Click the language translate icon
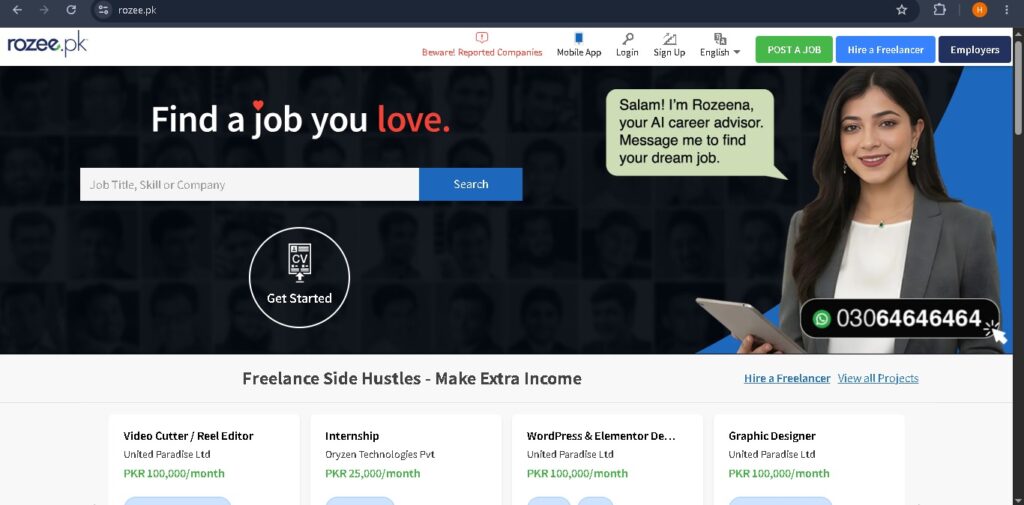Viewport: 1024px width, 505px height. (x=720, y=39)
